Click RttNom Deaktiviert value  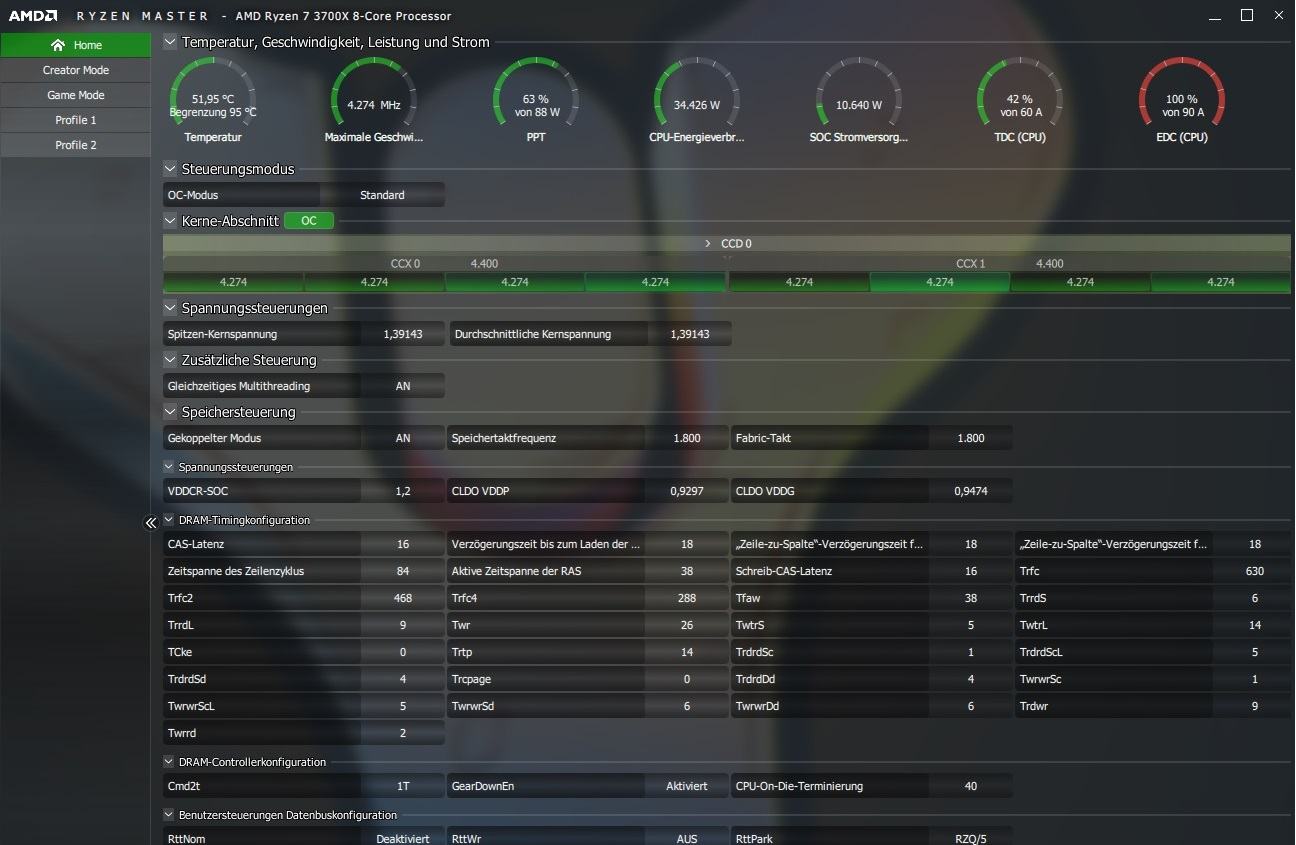coord(403,838)
